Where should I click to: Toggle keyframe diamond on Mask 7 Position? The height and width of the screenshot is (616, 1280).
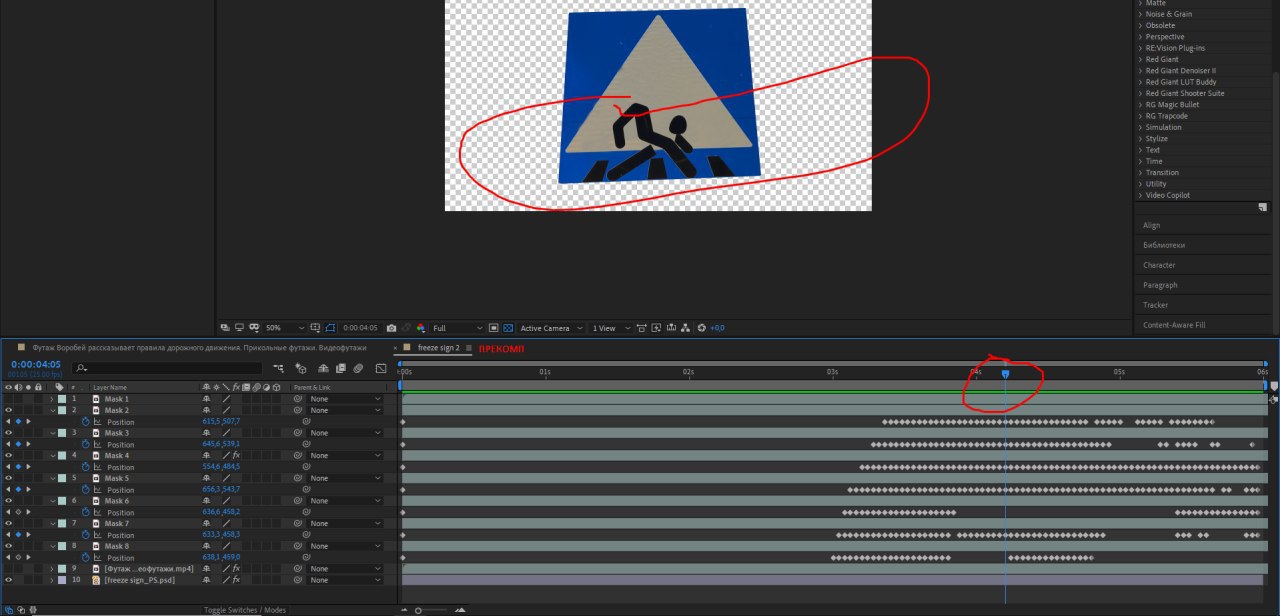[18, 535]
